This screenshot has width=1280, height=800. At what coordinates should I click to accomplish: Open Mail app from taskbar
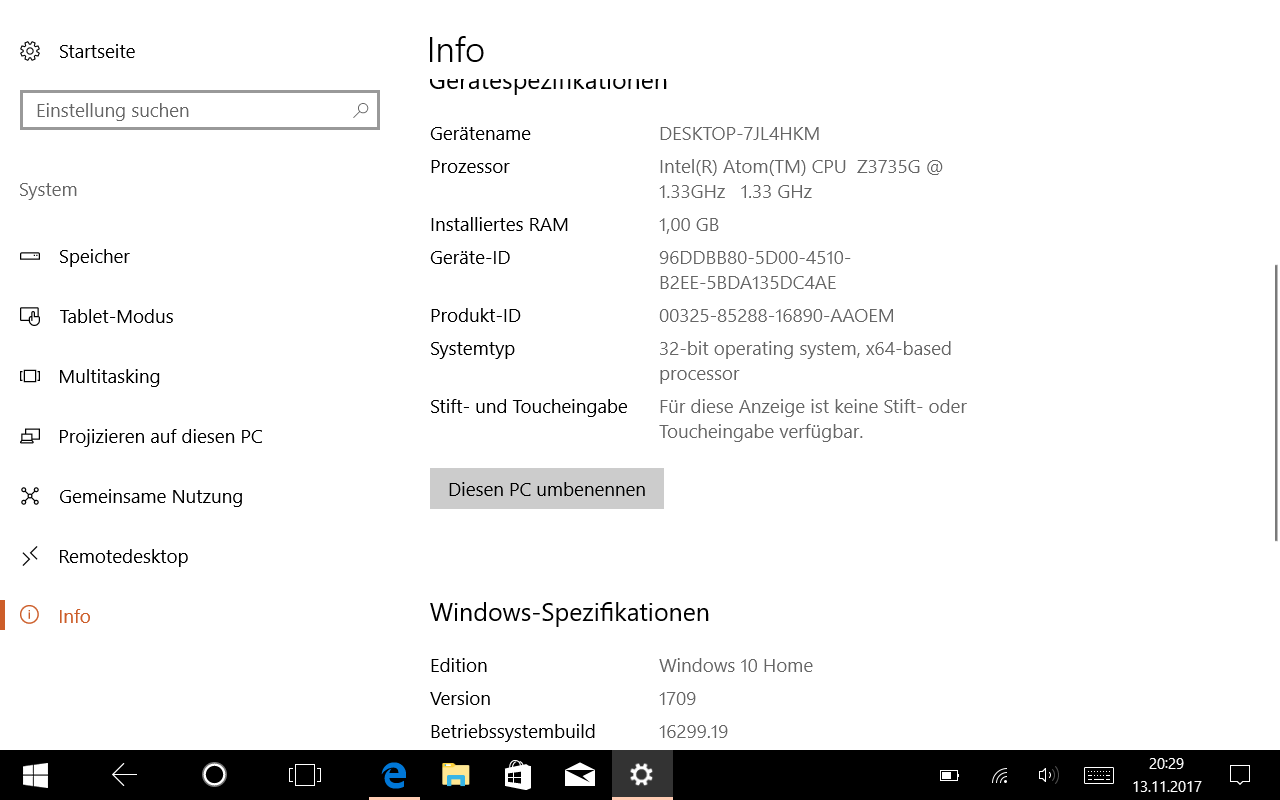[580, 775]
